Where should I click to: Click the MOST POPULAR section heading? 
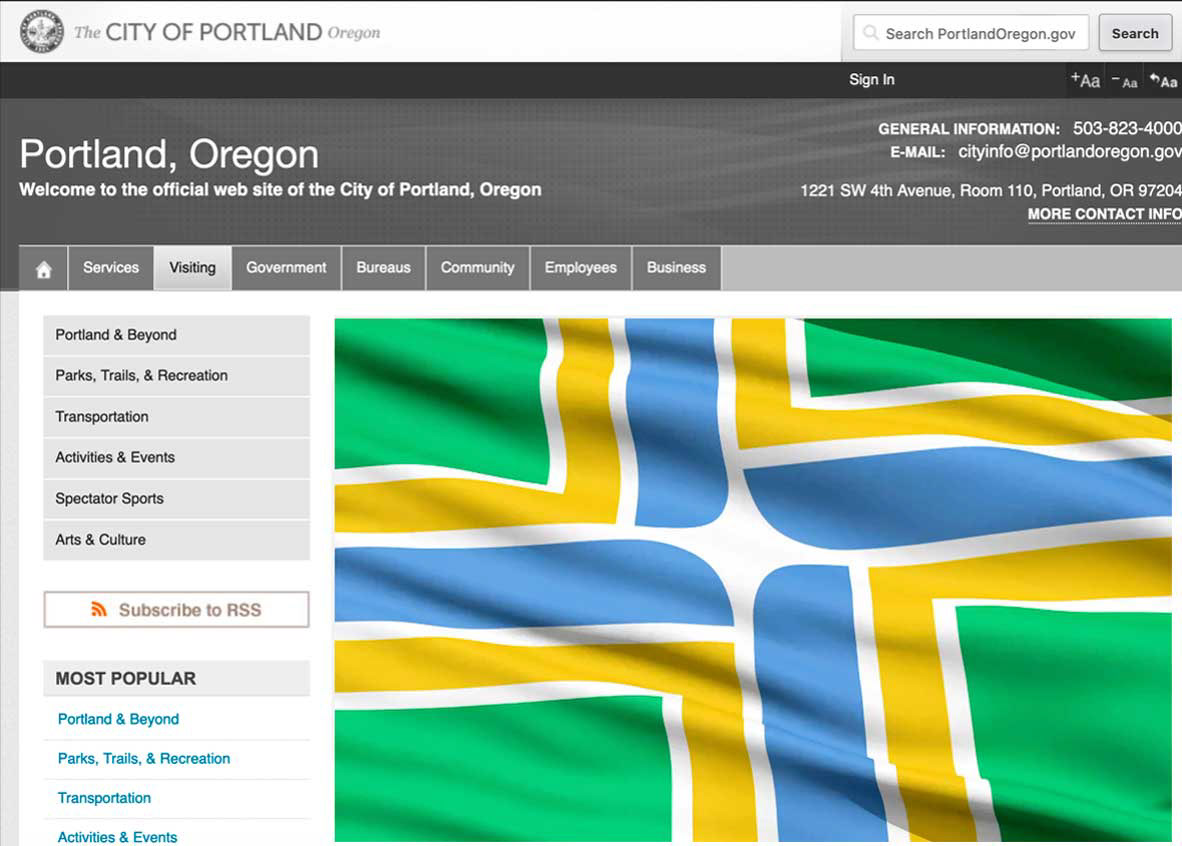pos(126,679)
